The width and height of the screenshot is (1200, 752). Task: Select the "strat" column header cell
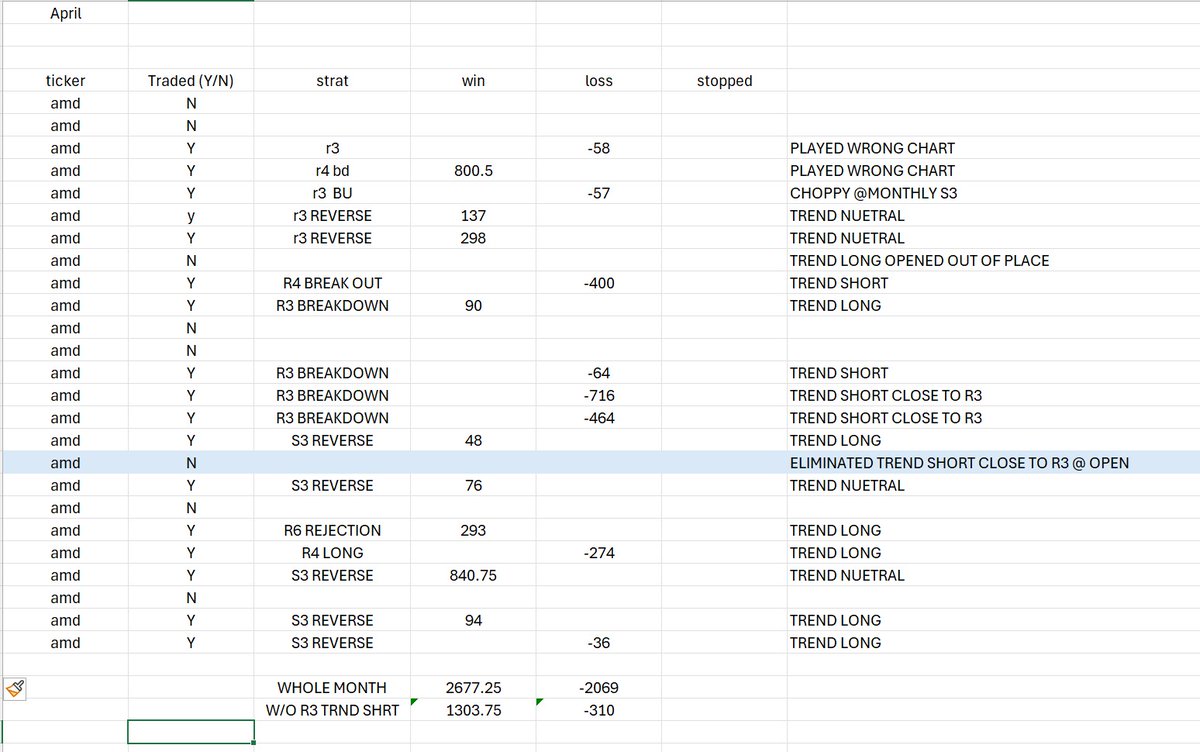click(x=332, y=81)
